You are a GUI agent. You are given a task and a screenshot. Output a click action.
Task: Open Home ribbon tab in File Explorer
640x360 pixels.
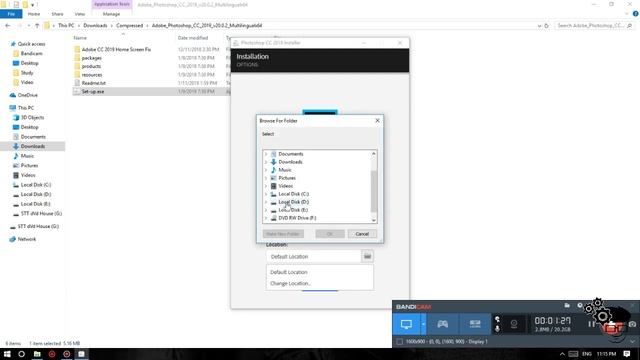coord(34,14)
